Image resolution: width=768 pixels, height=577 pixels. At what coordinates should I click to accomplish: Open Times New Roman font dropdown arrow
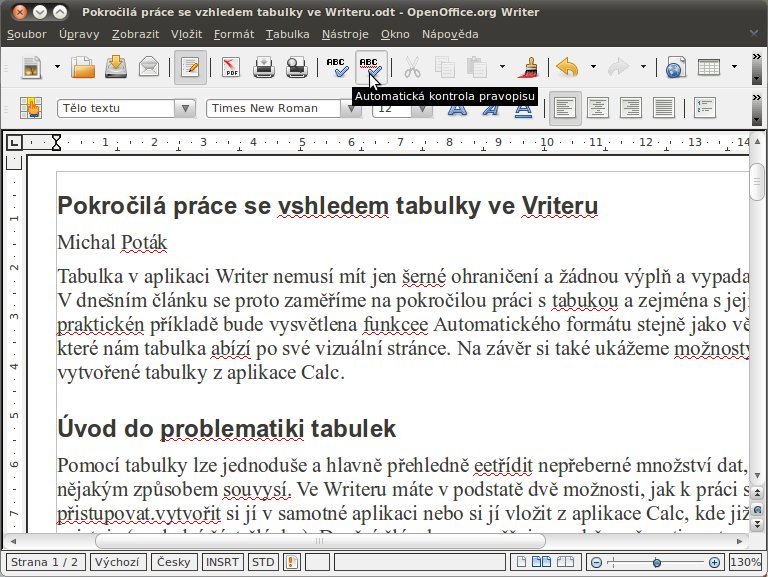(x=351, y=108)
